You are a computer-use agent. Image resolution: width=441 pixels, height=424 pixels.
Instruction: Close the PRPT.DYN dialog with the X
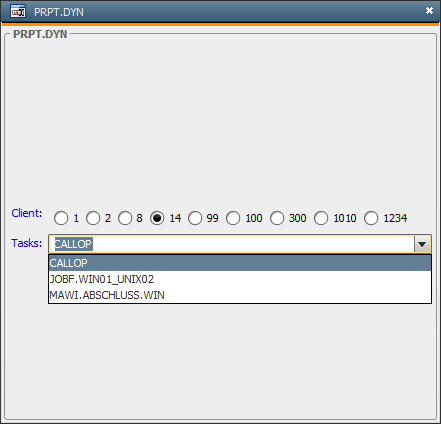click(429, 11)
